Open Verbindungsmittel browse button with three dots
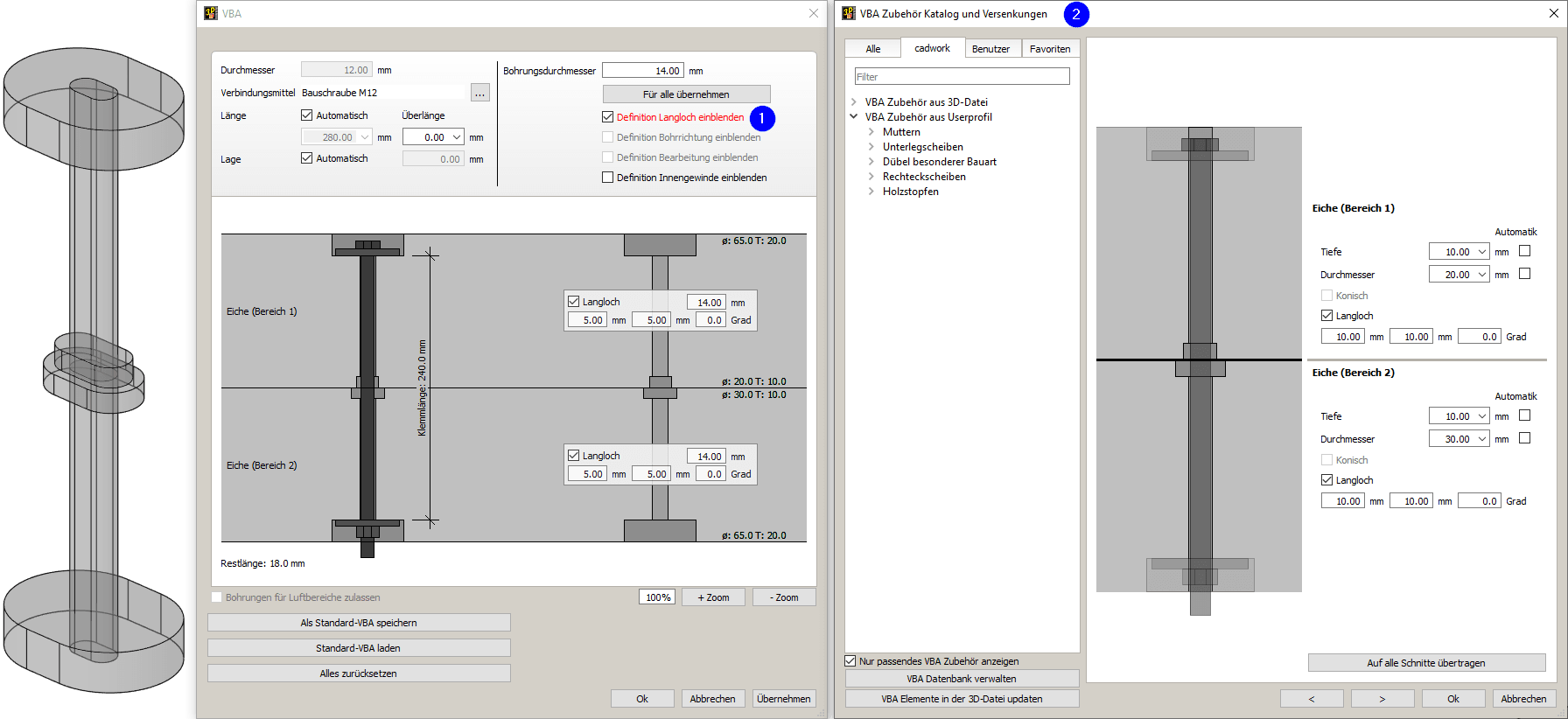 click(479, 93)
